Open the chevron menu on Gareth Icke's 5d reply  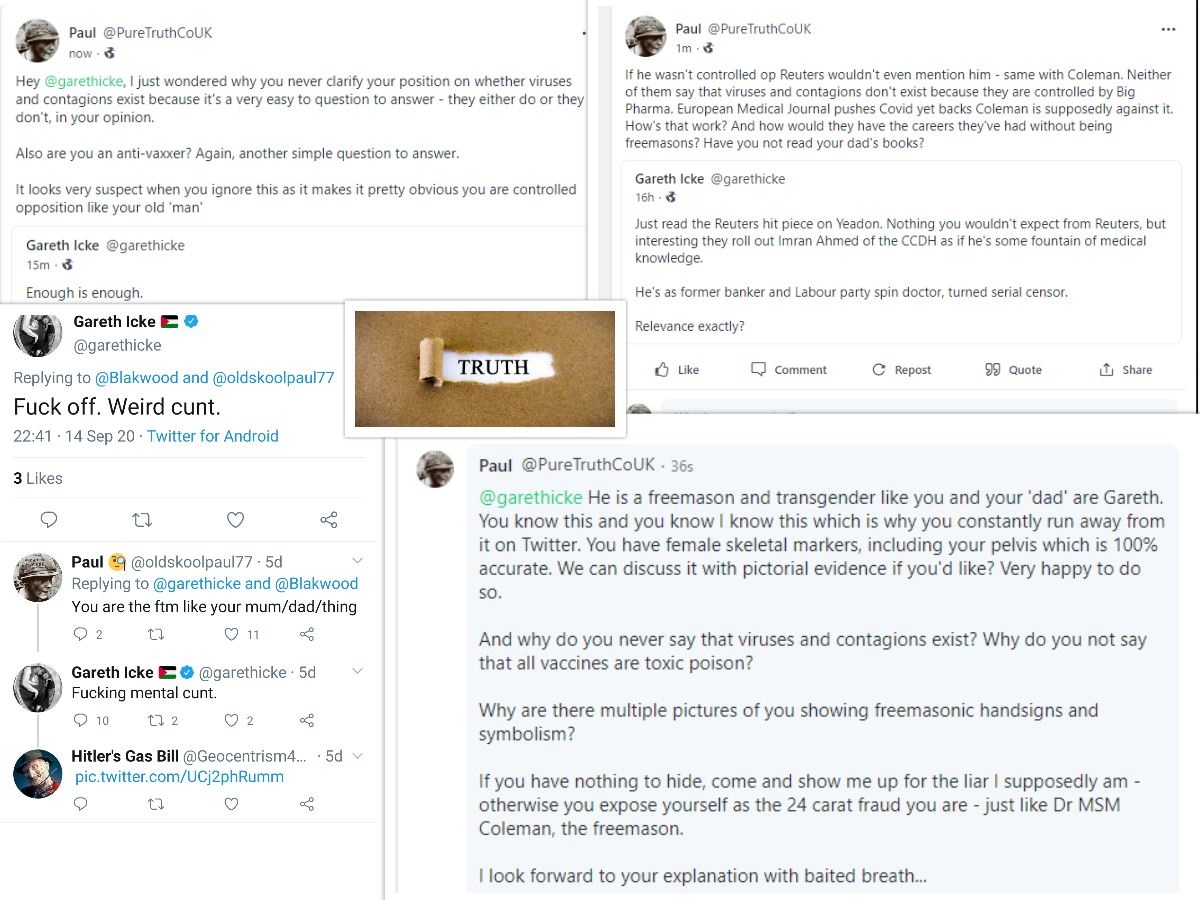tap(357, 672)
